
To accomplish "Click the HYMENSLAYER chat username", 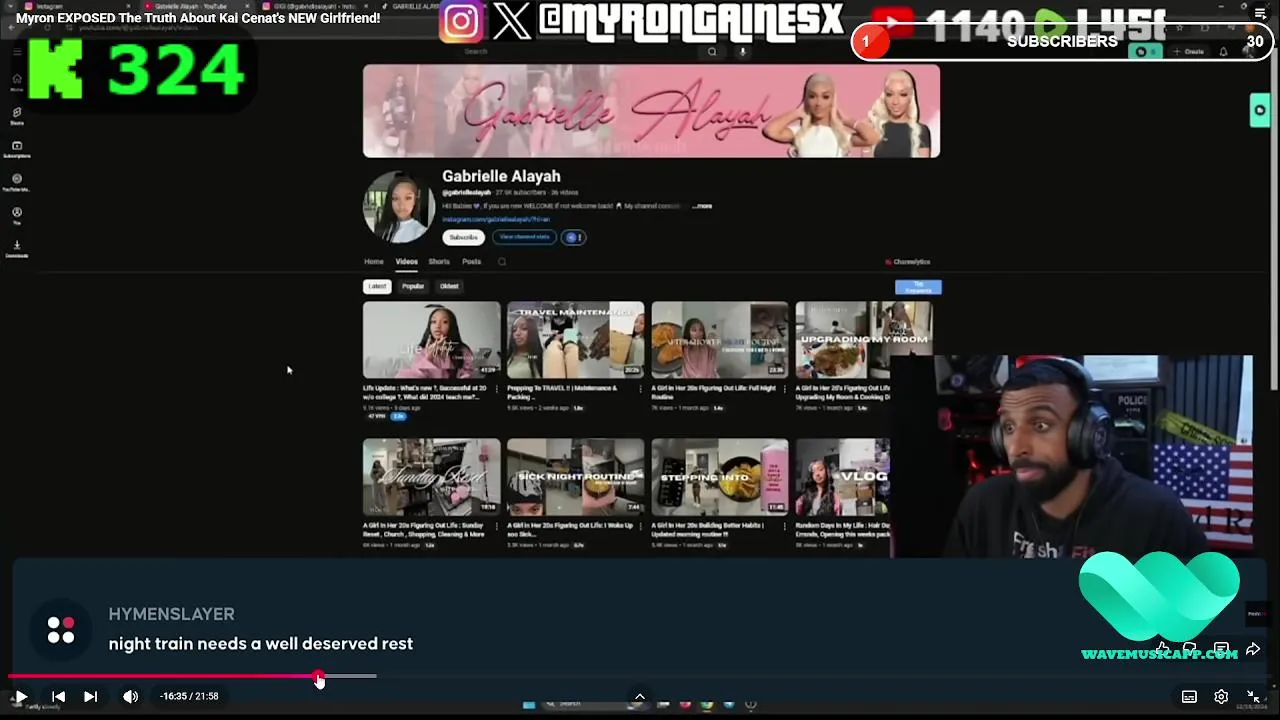I will [171, 614].
